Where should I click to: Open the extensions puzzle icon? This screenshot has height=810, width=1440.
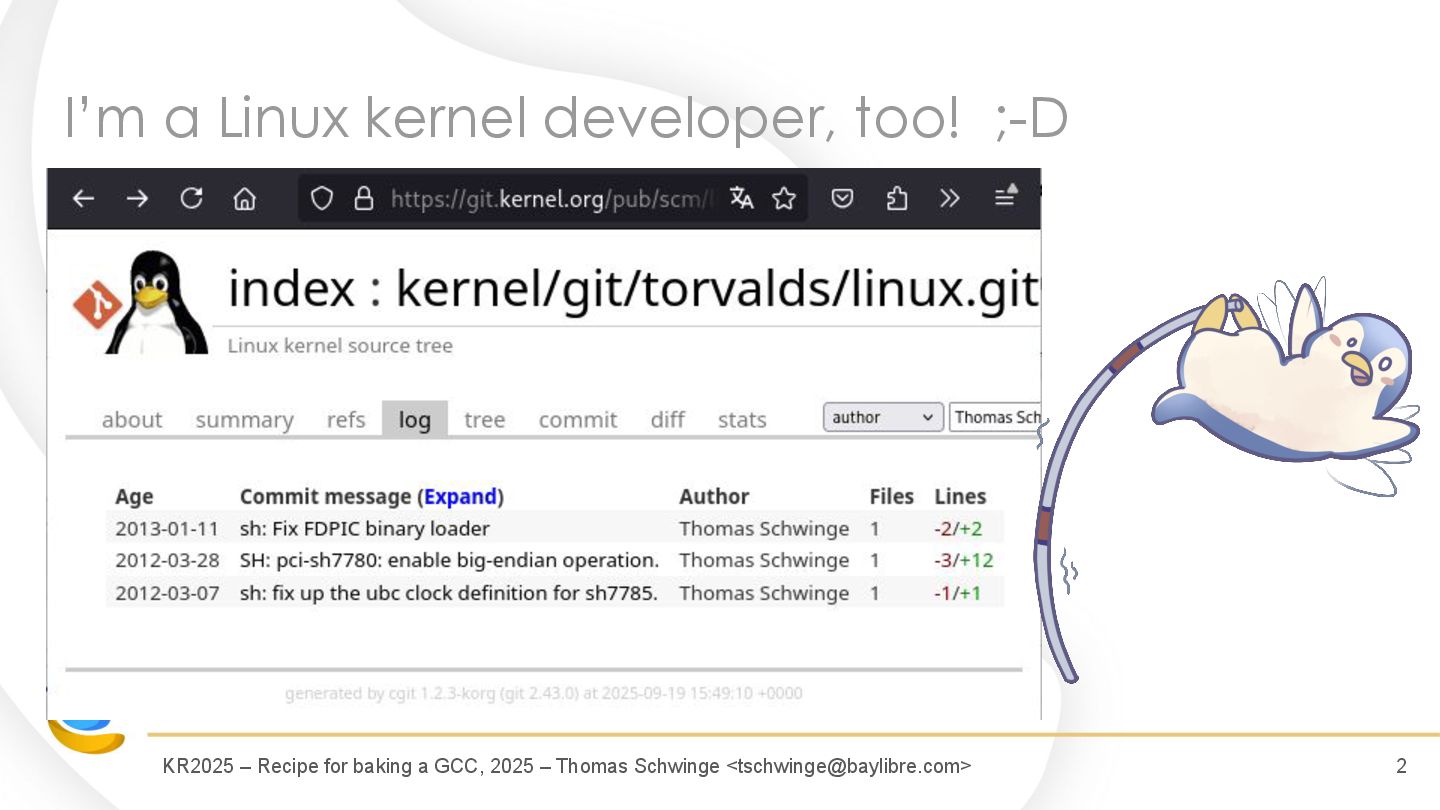click(897, 199)
